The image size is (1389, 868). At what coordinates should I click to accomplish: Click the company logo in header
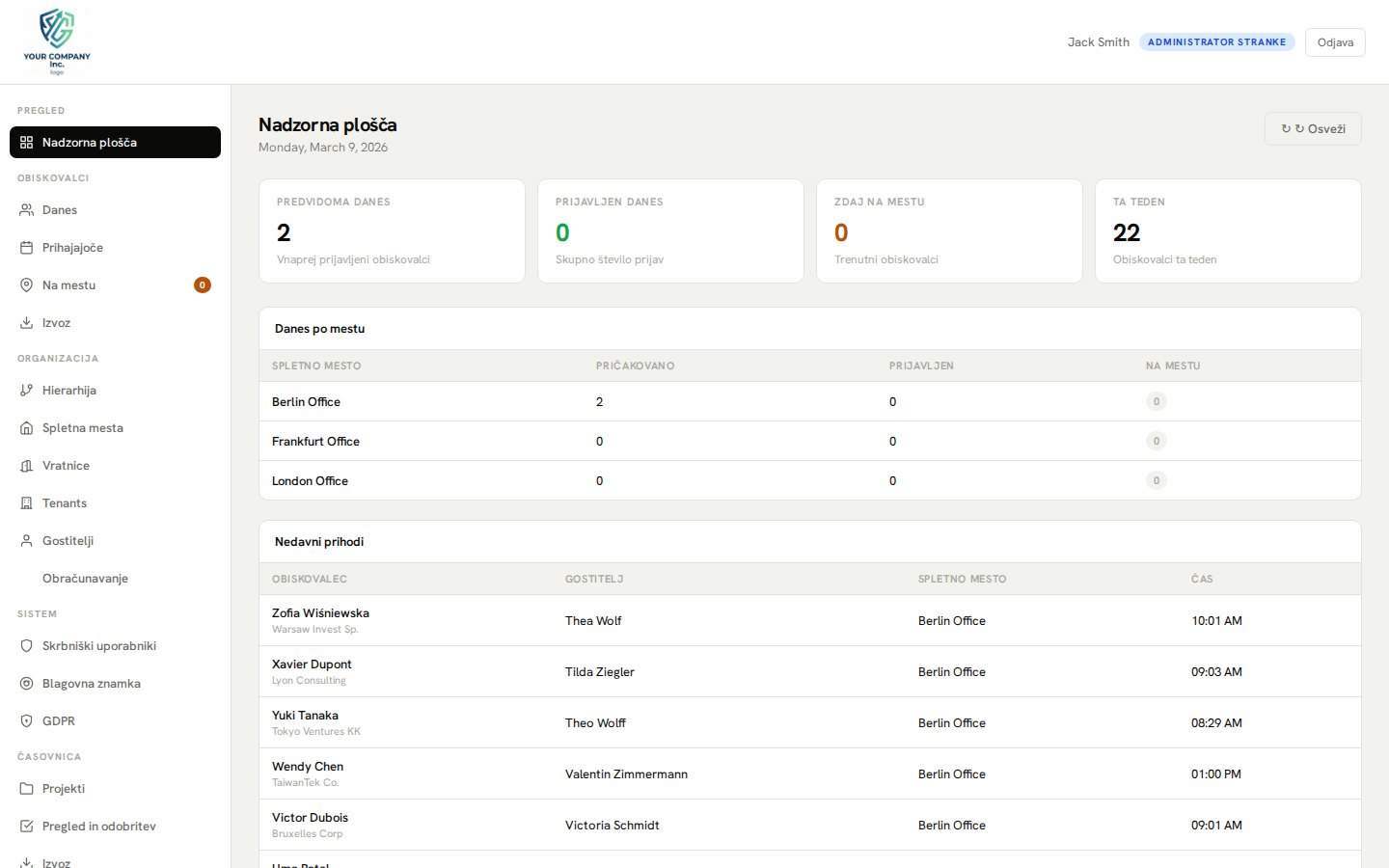pyautogui.click(x=57, y=41)
